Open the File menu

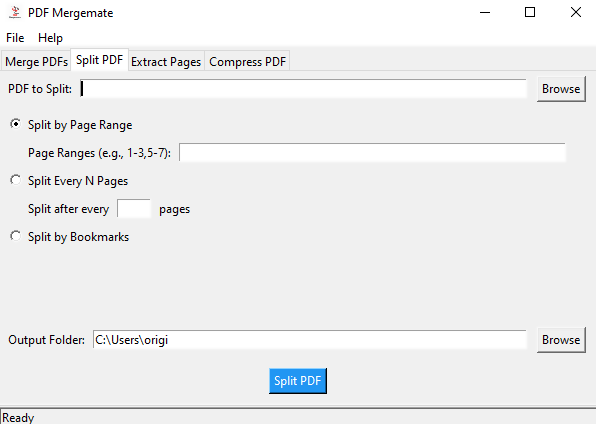[x=15, y=38]
